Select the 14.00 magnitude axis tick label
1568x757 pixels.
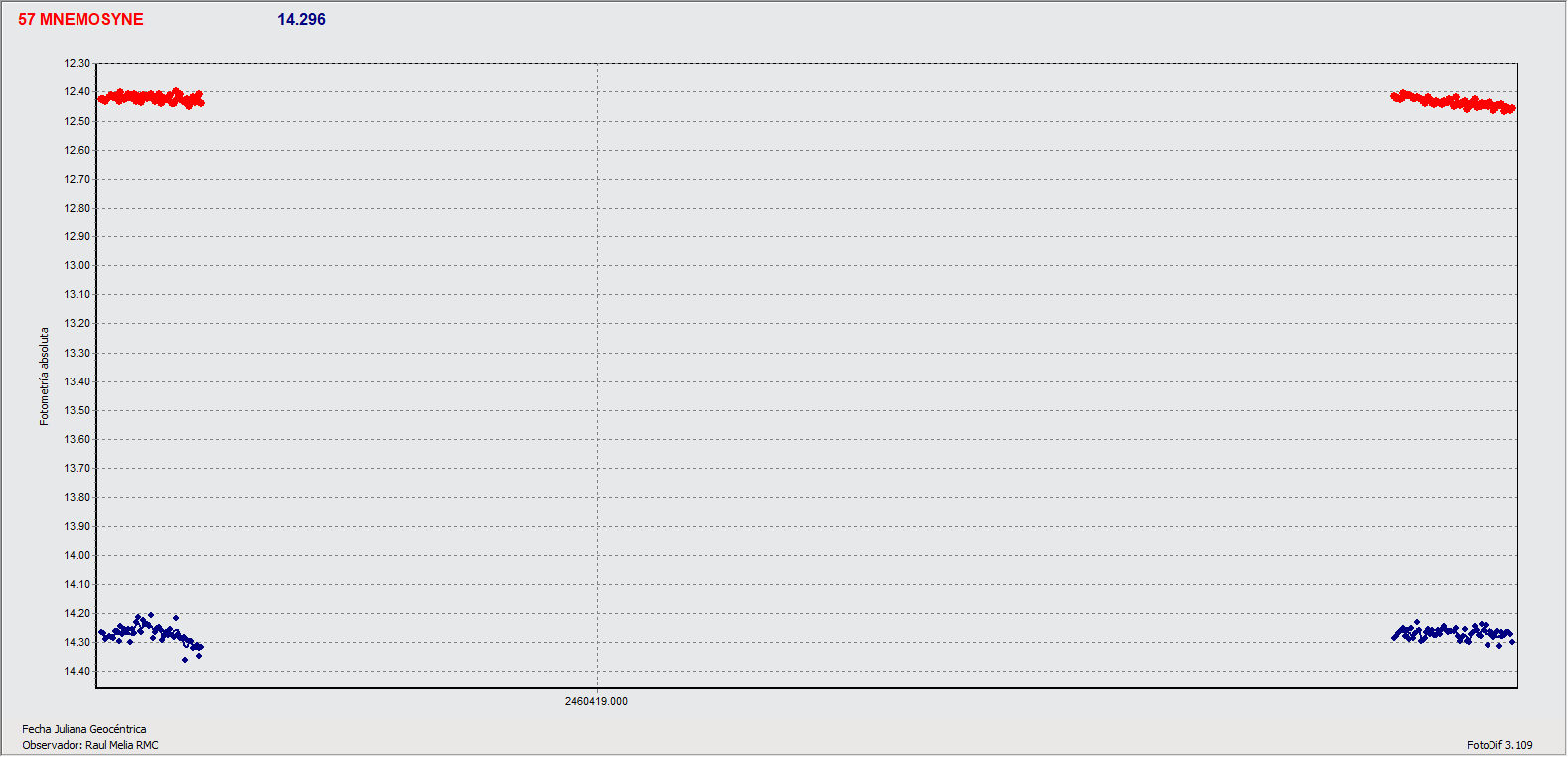coord(78,556)
